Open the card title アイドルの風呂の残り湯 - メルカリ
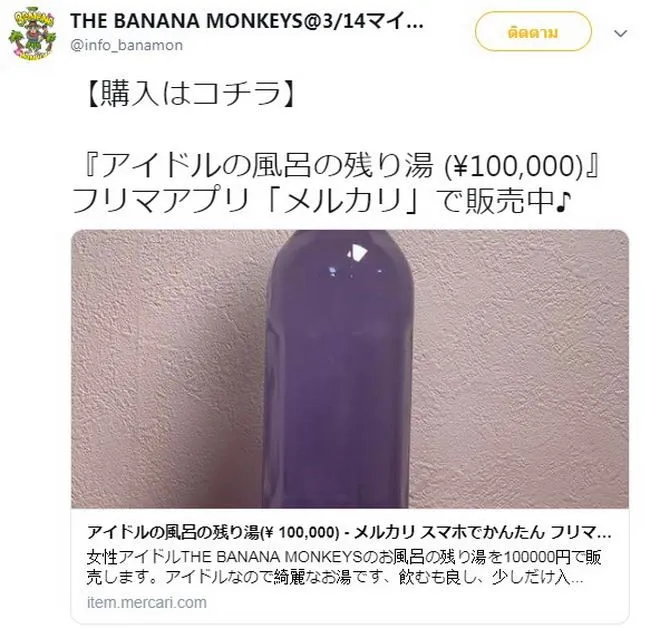 click(x=349, y=533)
